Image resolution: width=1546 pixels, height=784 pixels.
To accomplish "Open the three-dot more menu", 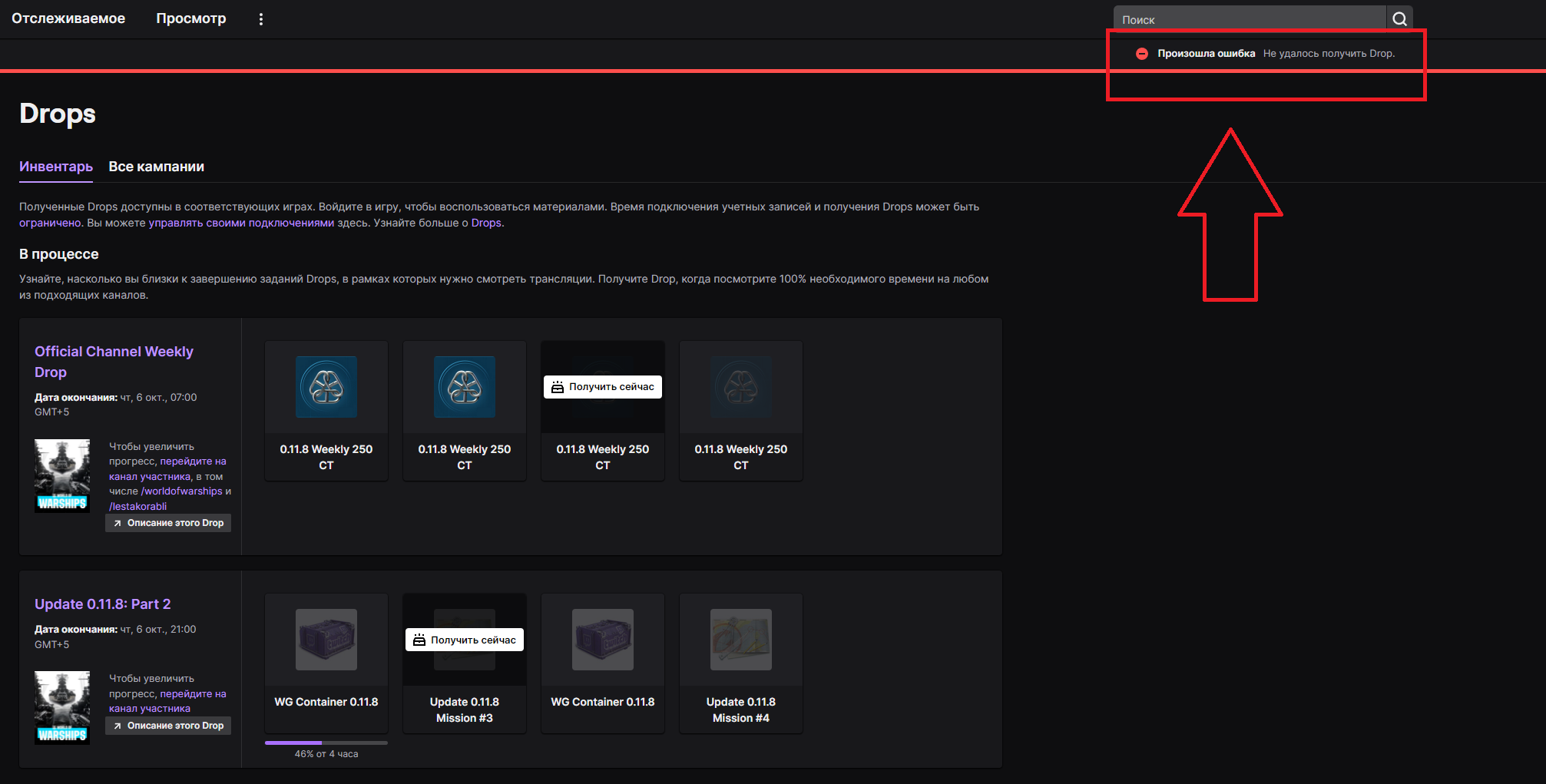I will (261, 19).
